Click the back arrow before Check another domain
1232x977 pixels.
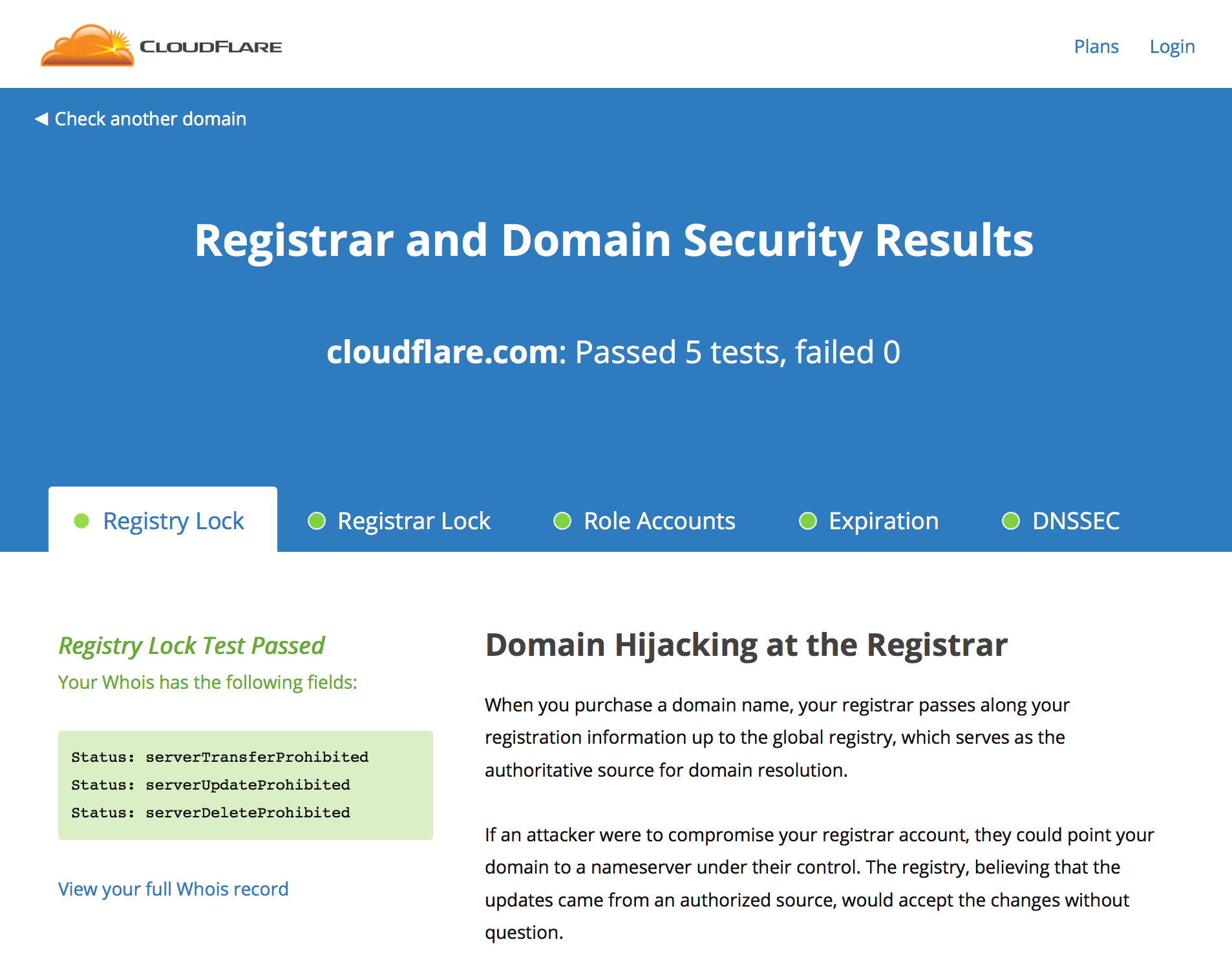[41, 119]
